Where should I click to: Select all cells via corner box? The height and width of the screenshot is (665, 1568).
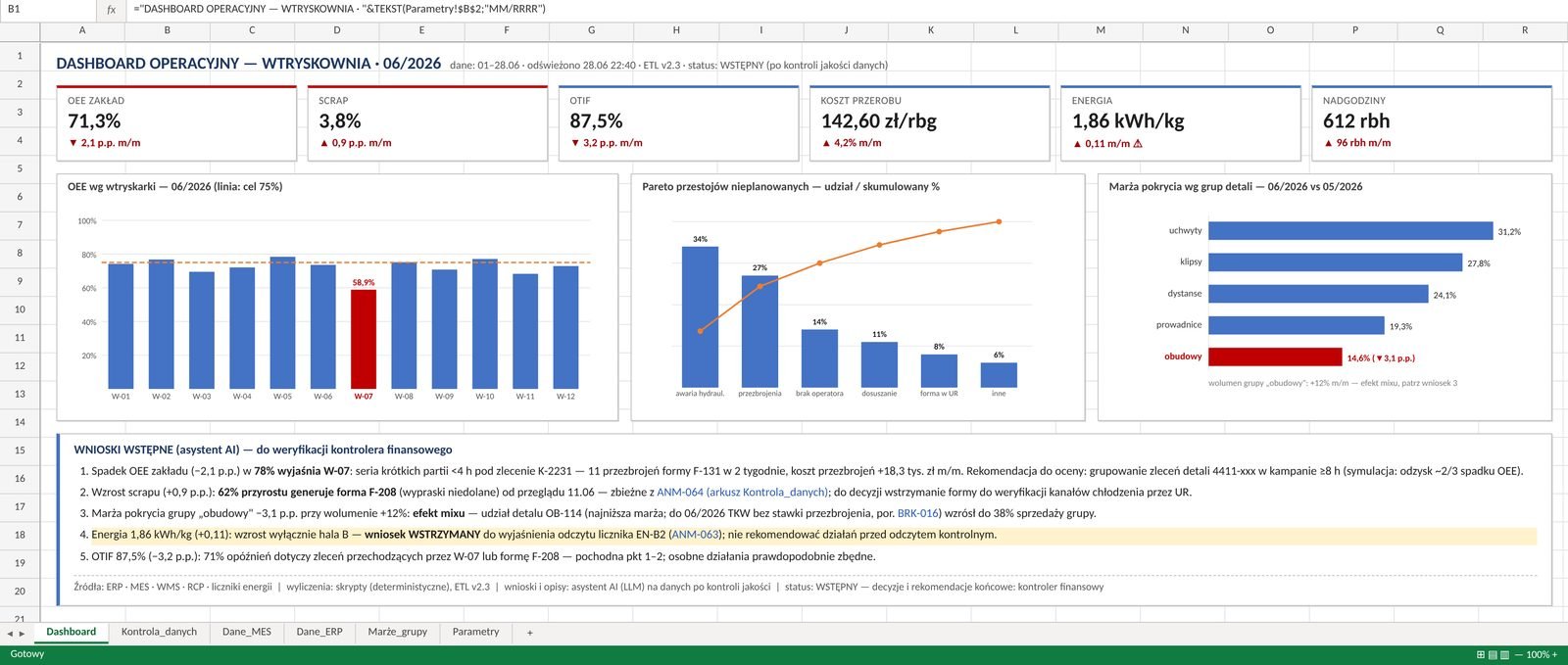tap(20, 30)
